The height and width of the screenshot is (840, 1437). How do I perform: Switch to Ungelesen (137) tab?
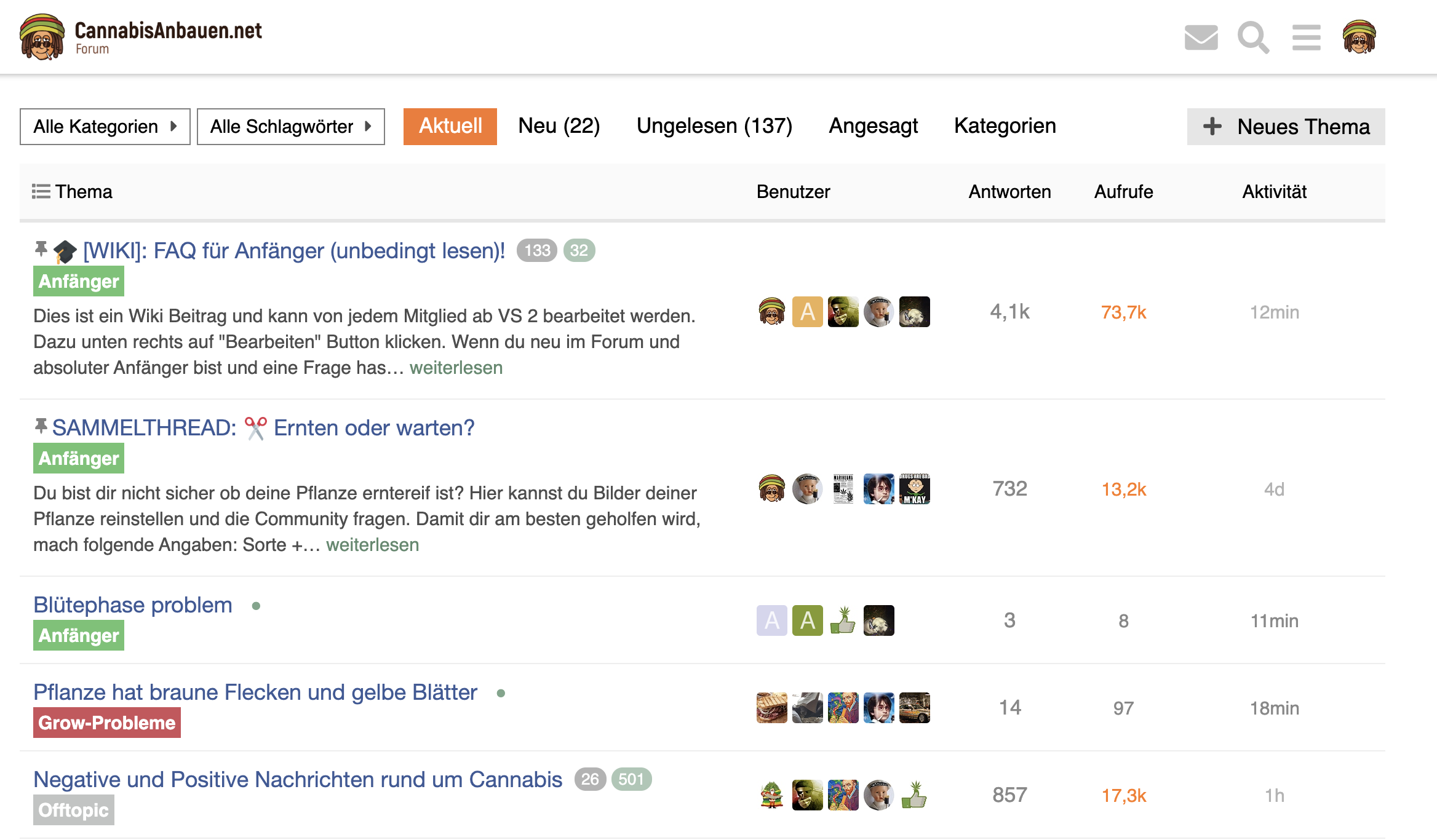(x=714, y=126)
